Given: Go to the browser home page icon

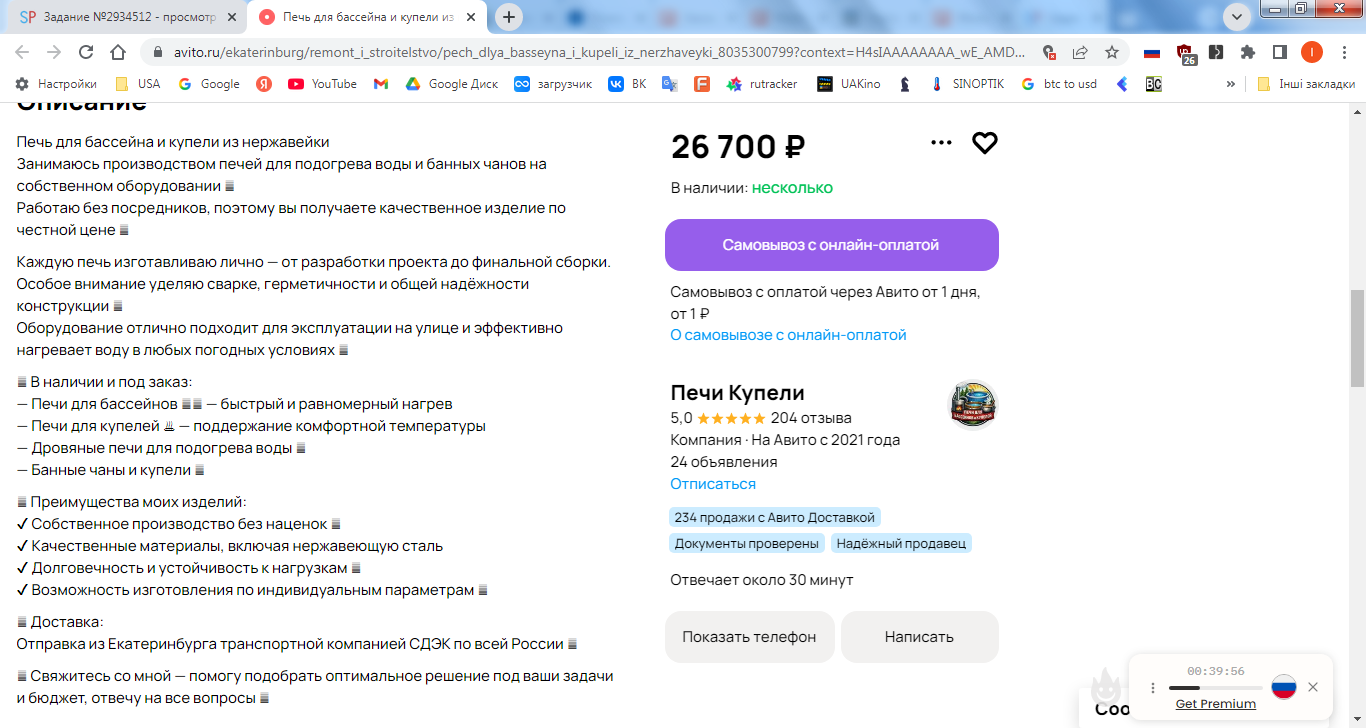Looking at the screenshot, I should [118, 52].
